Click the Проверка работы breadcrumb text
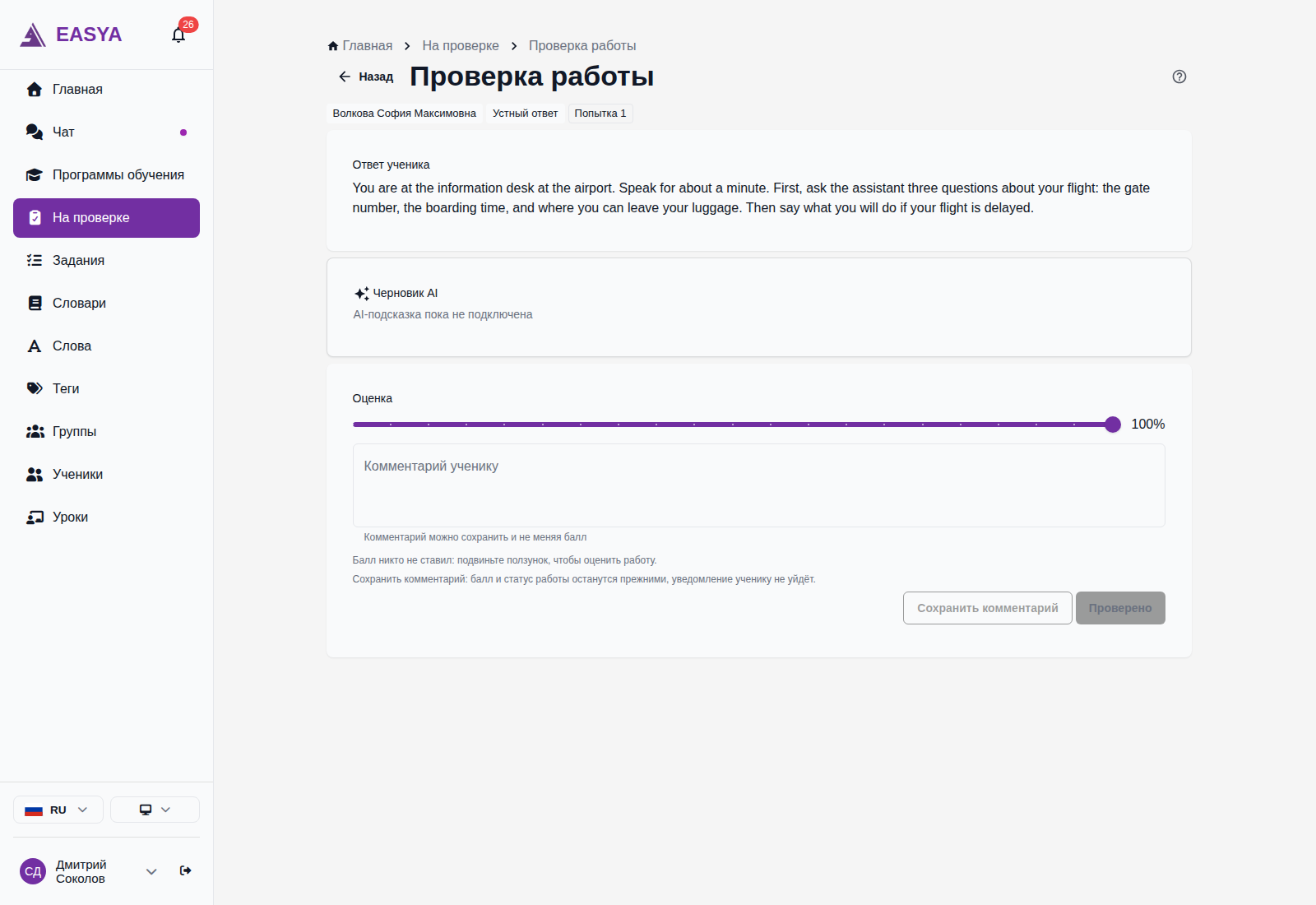Image resolution: width=1316 pixels, height=905 pixels. pos(582,46)
